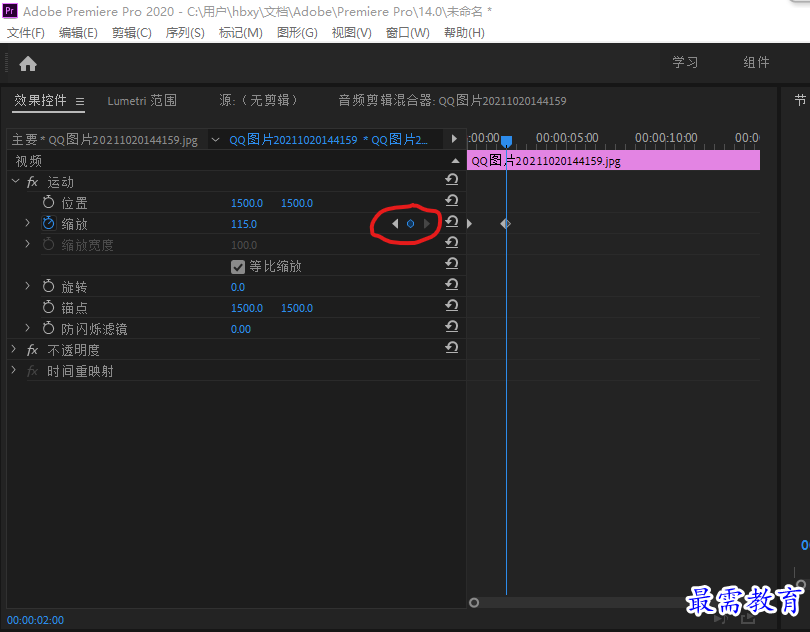Select the 缩放 keyframe diamond in timeline
This screenshot has width=810, height=632.
(506, 224)
